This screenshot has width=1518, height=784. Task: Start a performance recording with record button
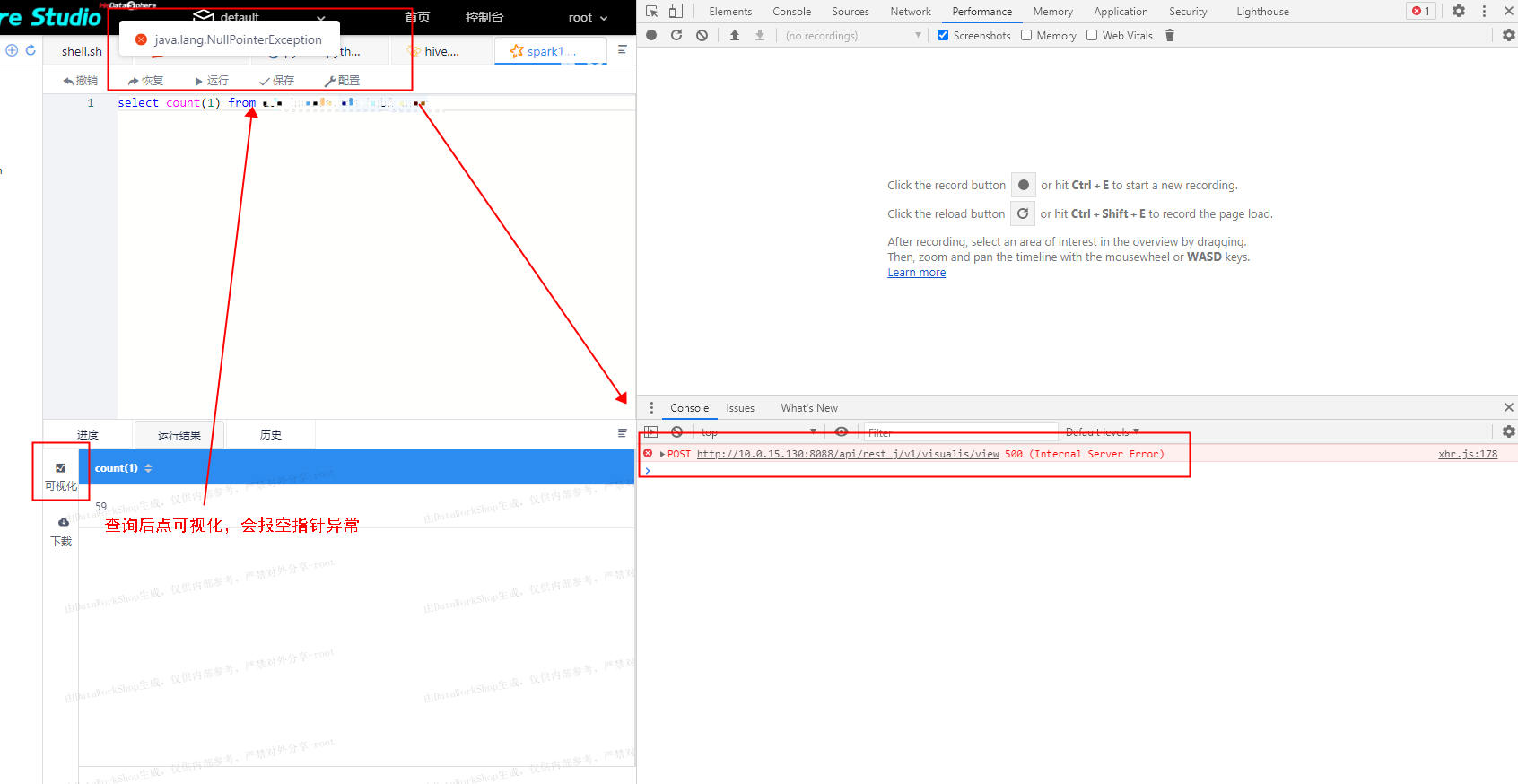pyautogui.click(x=651, y=35)
